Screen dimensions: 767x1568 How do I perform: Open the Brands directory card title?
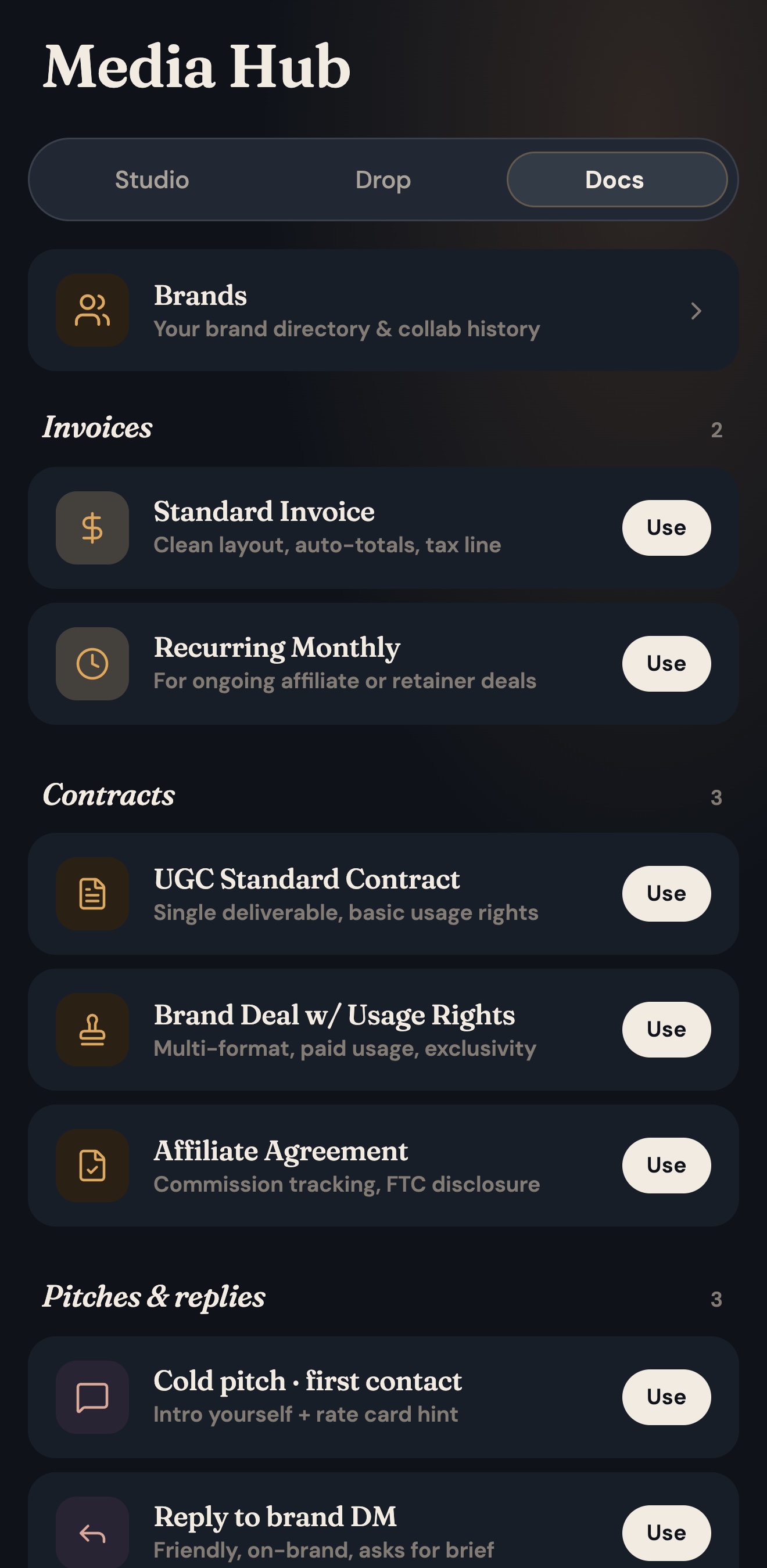click(x=200, y=295)
